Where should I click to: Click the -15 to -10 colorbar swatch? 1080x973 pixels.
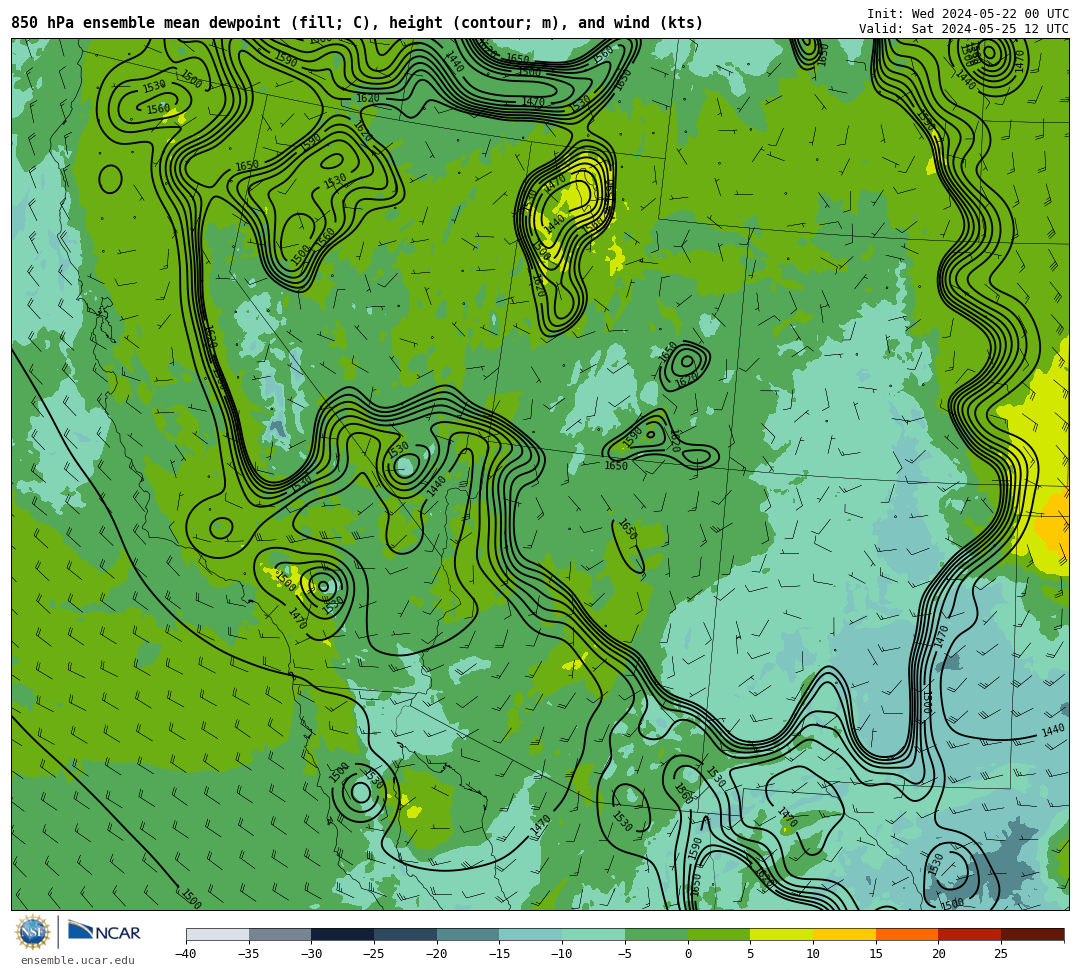(x=531, y=934)
